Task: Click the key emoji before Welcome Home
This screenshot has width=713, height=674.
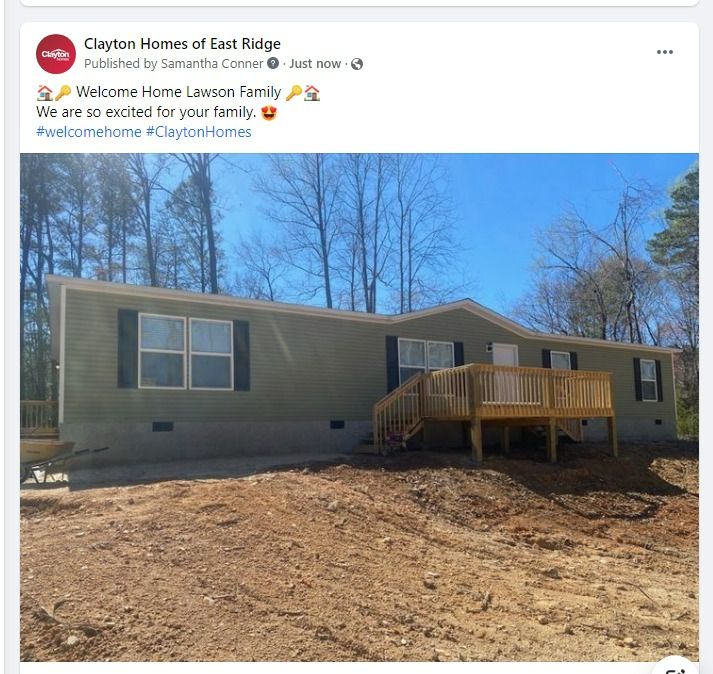Action: click(63, 92)
